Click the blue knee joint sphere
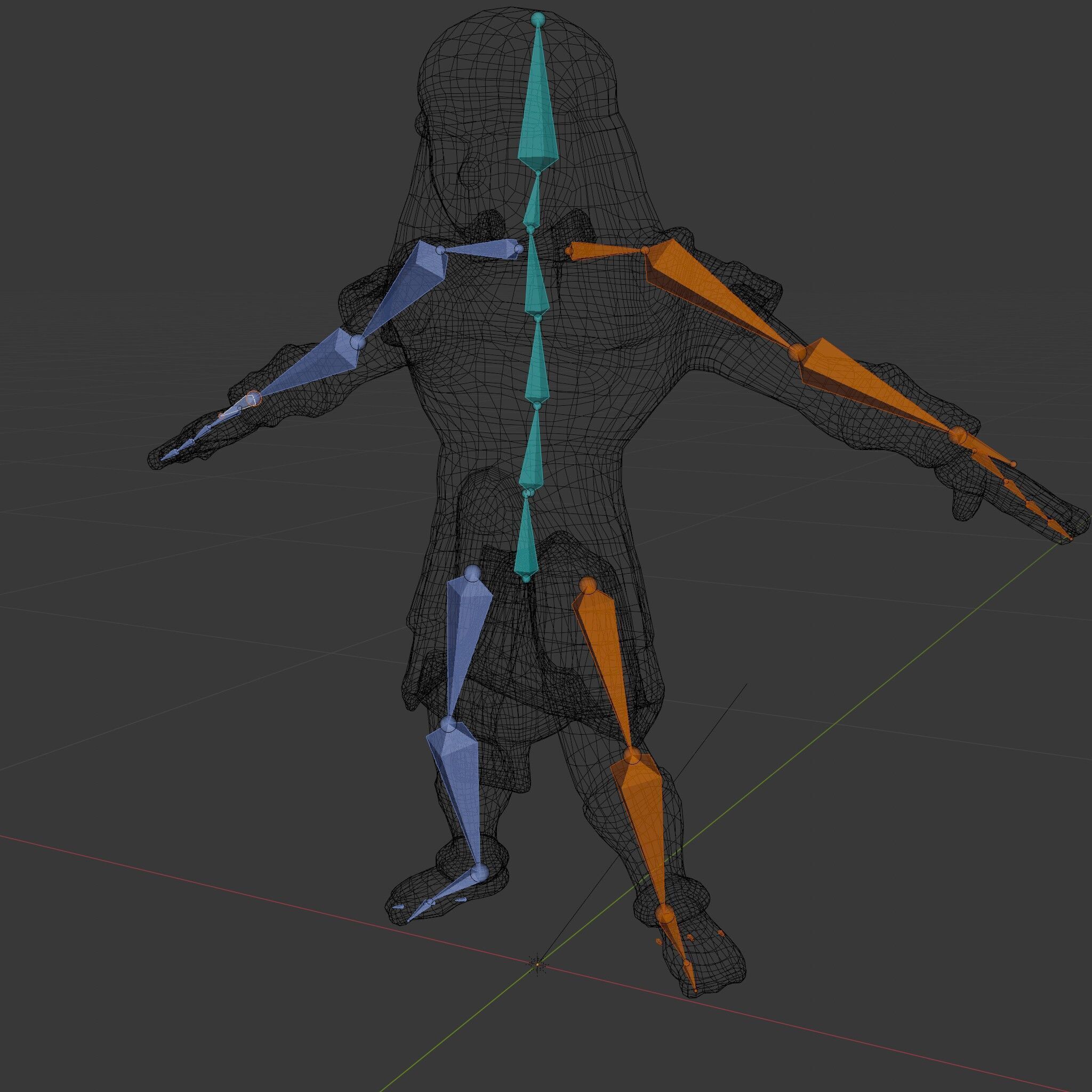 [448, 725]
